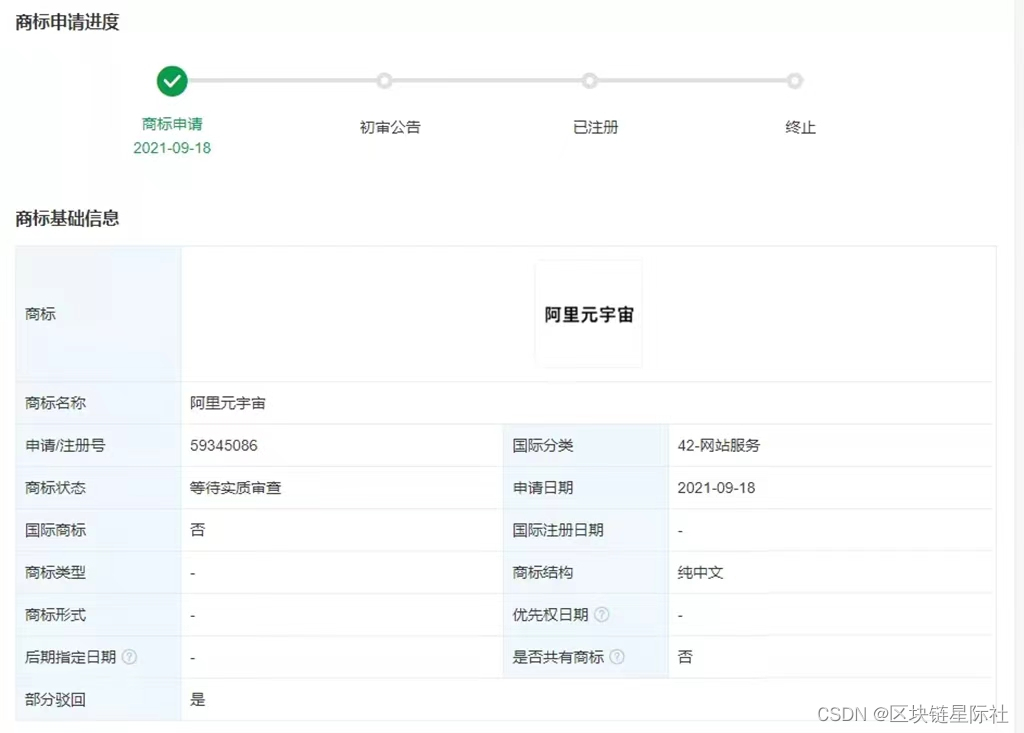Select the status 等待实质审查
The image size is (1024, 733).
click(235, 487)
